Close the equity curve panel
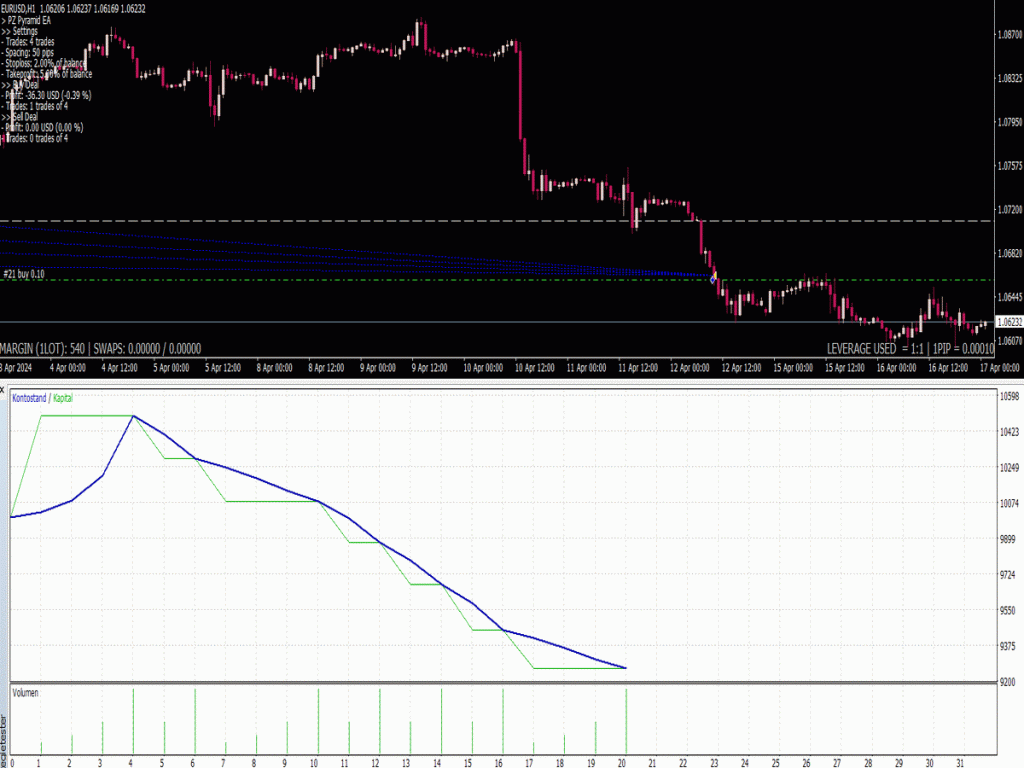This screenshot has width=1024, height=768. [x=4, y=389]
